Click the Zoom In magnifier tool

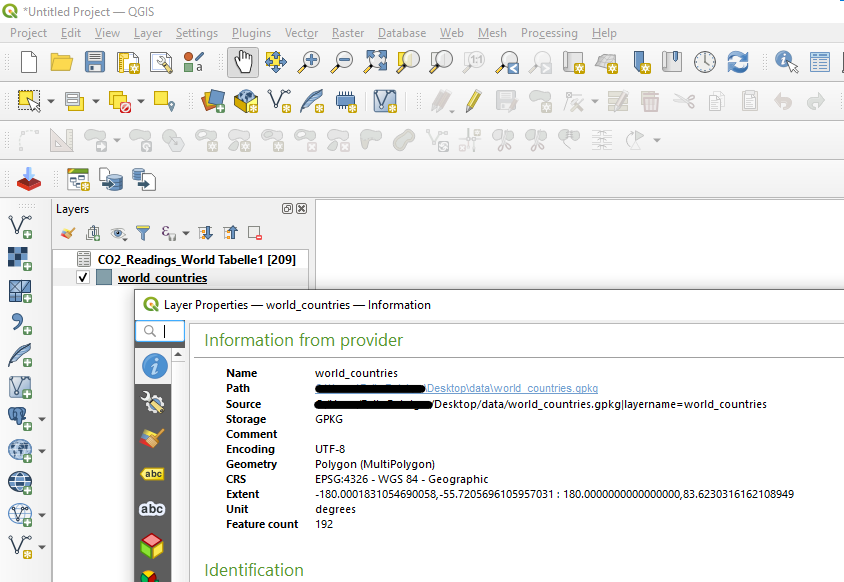[x=309, y=62]
